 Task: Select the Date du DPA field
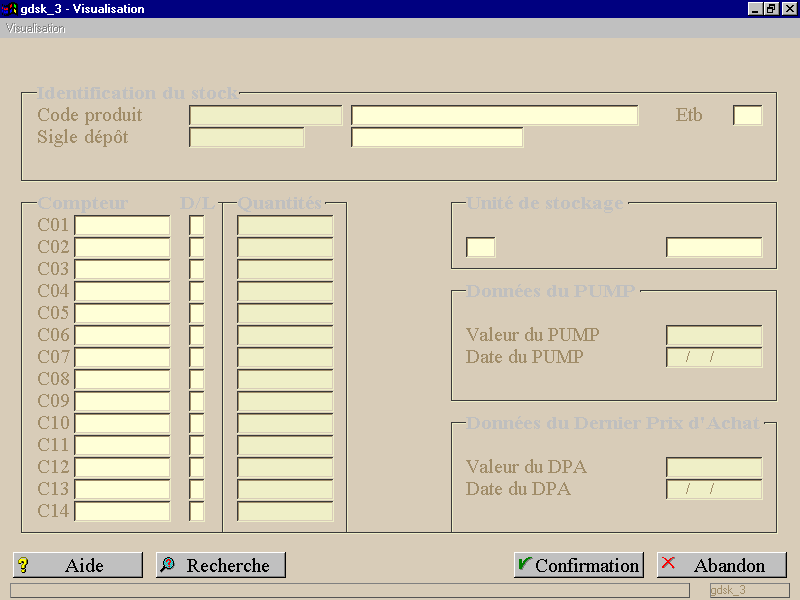[x=714, y=489]
